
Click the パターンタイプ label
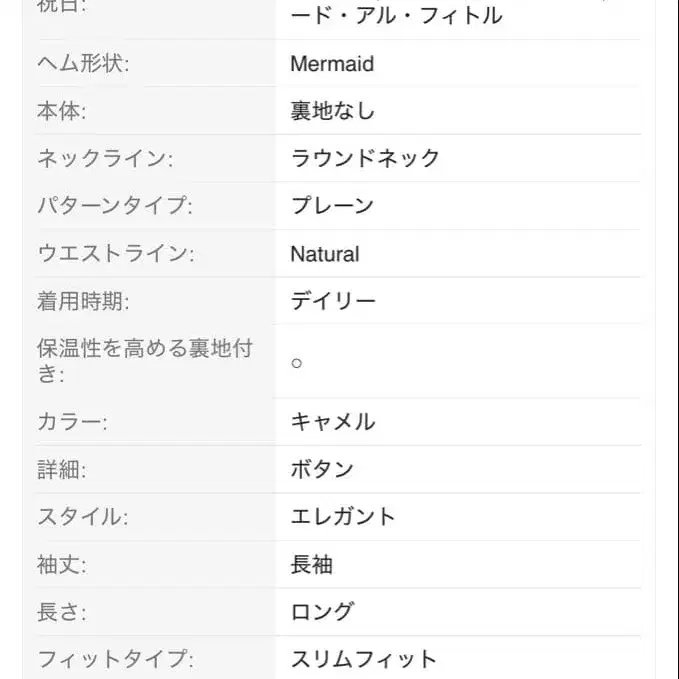[x=114, y=206]
